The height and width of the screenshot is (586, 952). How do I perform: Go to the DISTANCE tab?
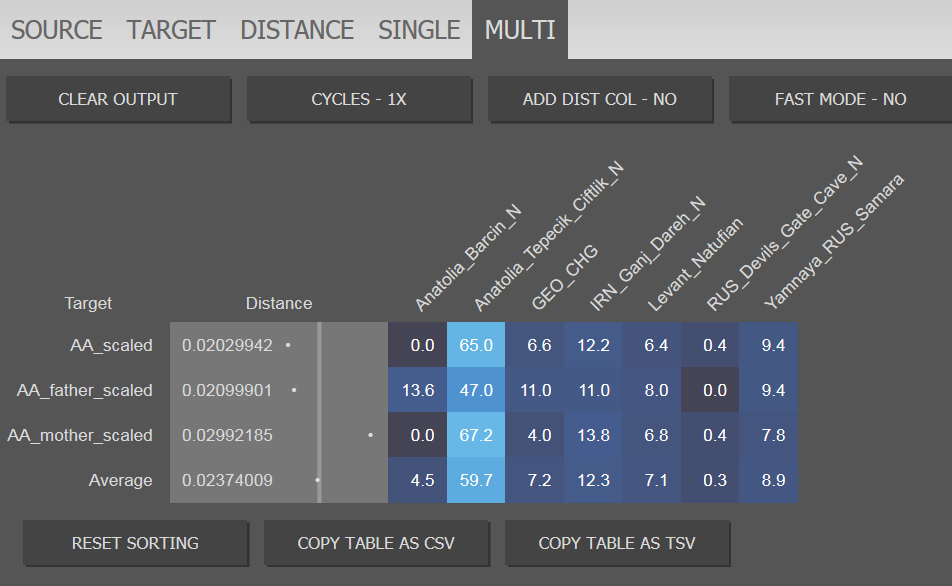click(x=297, y=30)
